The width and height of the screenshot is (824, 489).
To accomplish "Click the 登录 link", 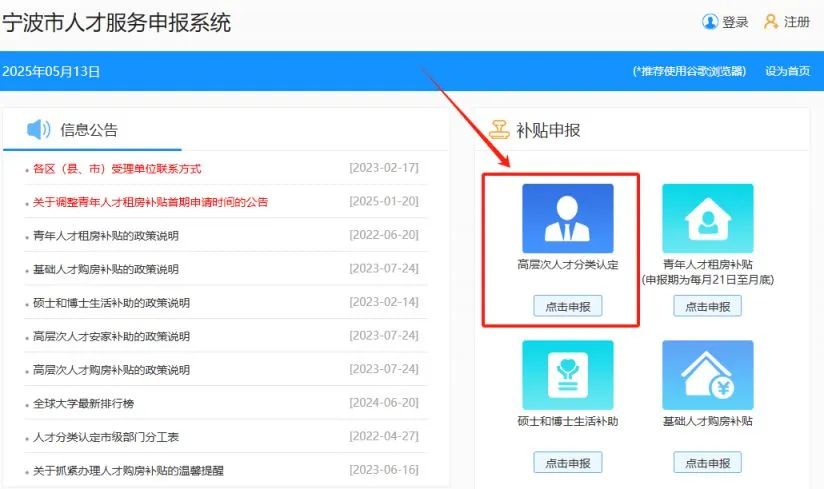I will [735, 22].
